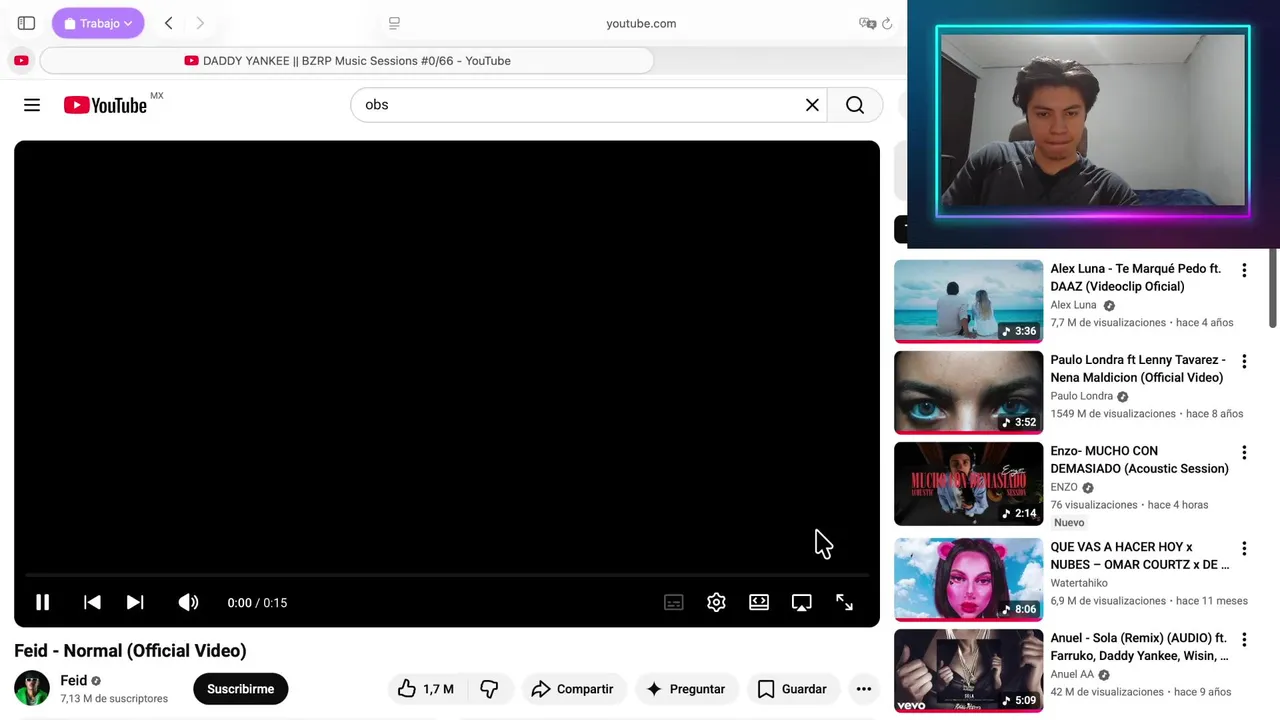
Task: Enter full screen mode
Action: click(x=844, y=602)
